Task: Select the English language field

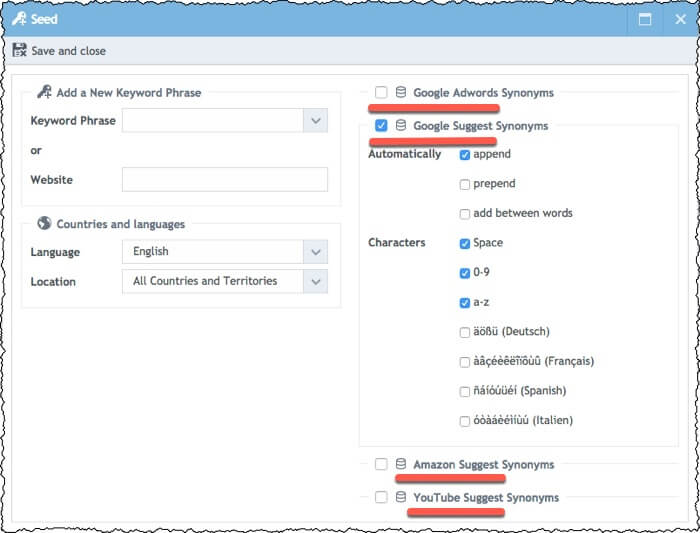Action: tap(213, 252)
